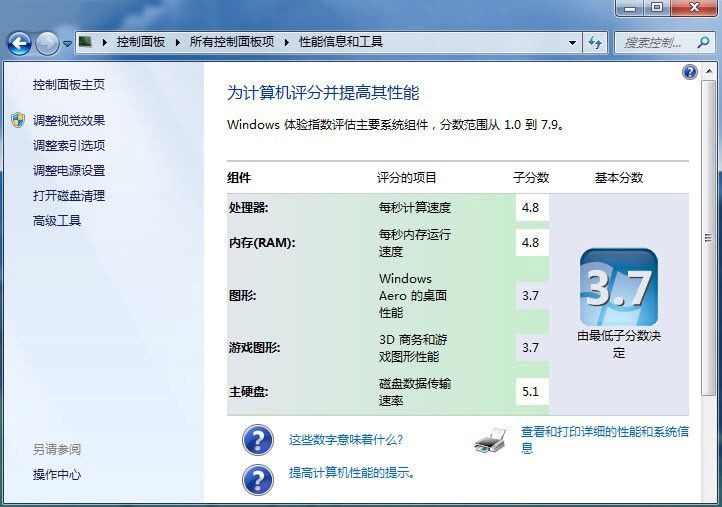Close the window
The width and height of the screenshot is (722, 507).
[694, 8]
